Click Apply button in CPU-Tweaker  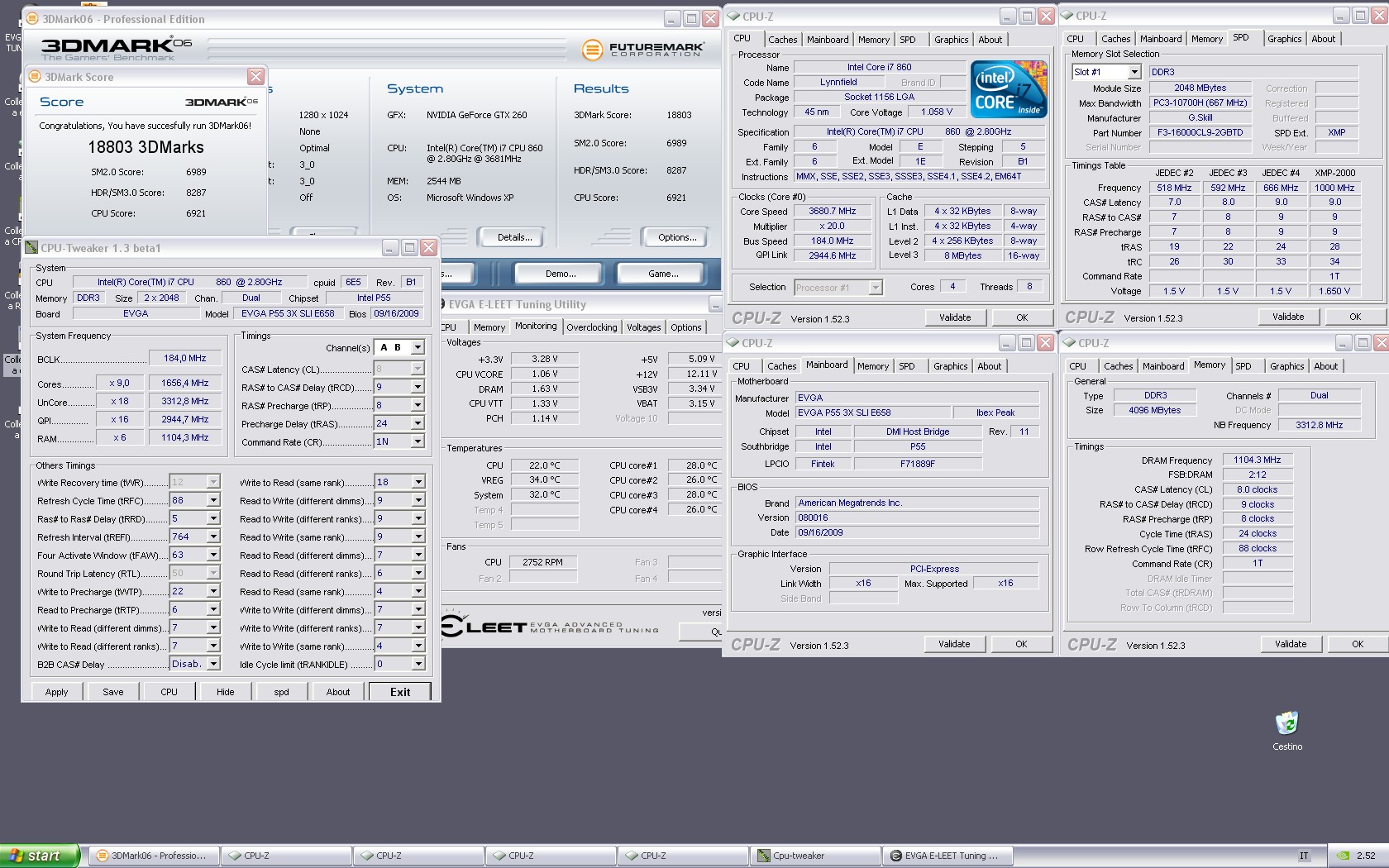57,692
